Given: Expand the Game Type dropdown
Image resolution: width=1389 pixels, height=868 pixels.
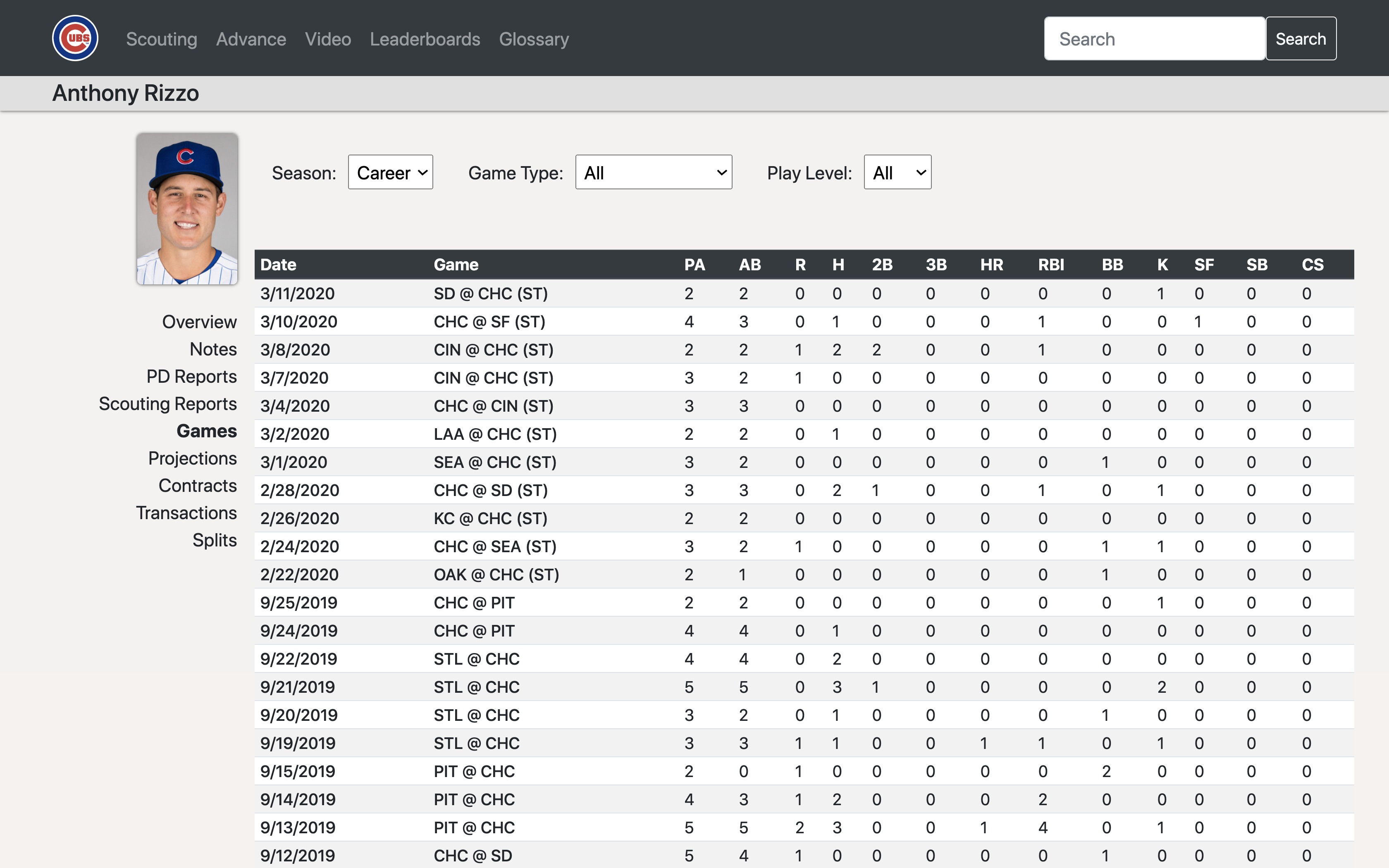Looking at the screenshot, I should pos(654,172).
